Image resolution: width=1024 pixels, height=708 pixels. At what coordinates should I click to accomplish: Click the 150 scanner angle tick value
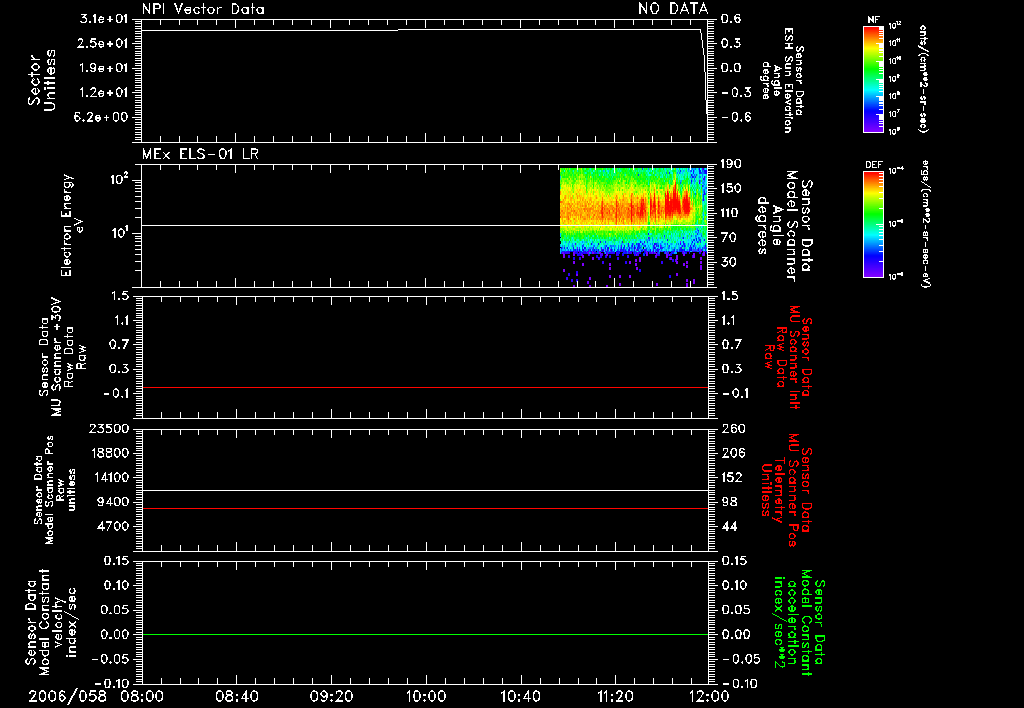[731, 189]
